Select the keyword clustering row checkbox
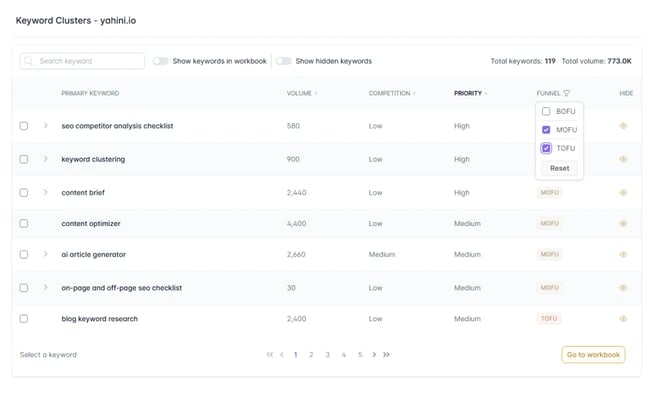Screen dimensions: 666x400 (24, 159)
